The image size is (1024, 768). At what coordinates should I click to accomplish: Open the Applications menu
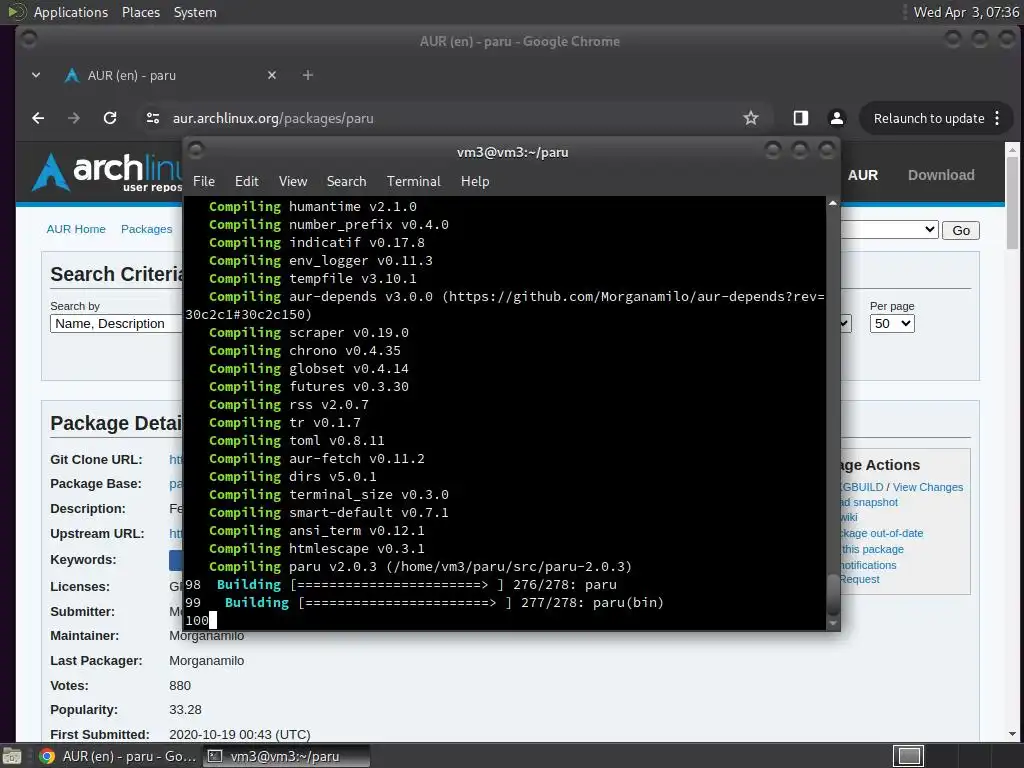pos(71,12)
